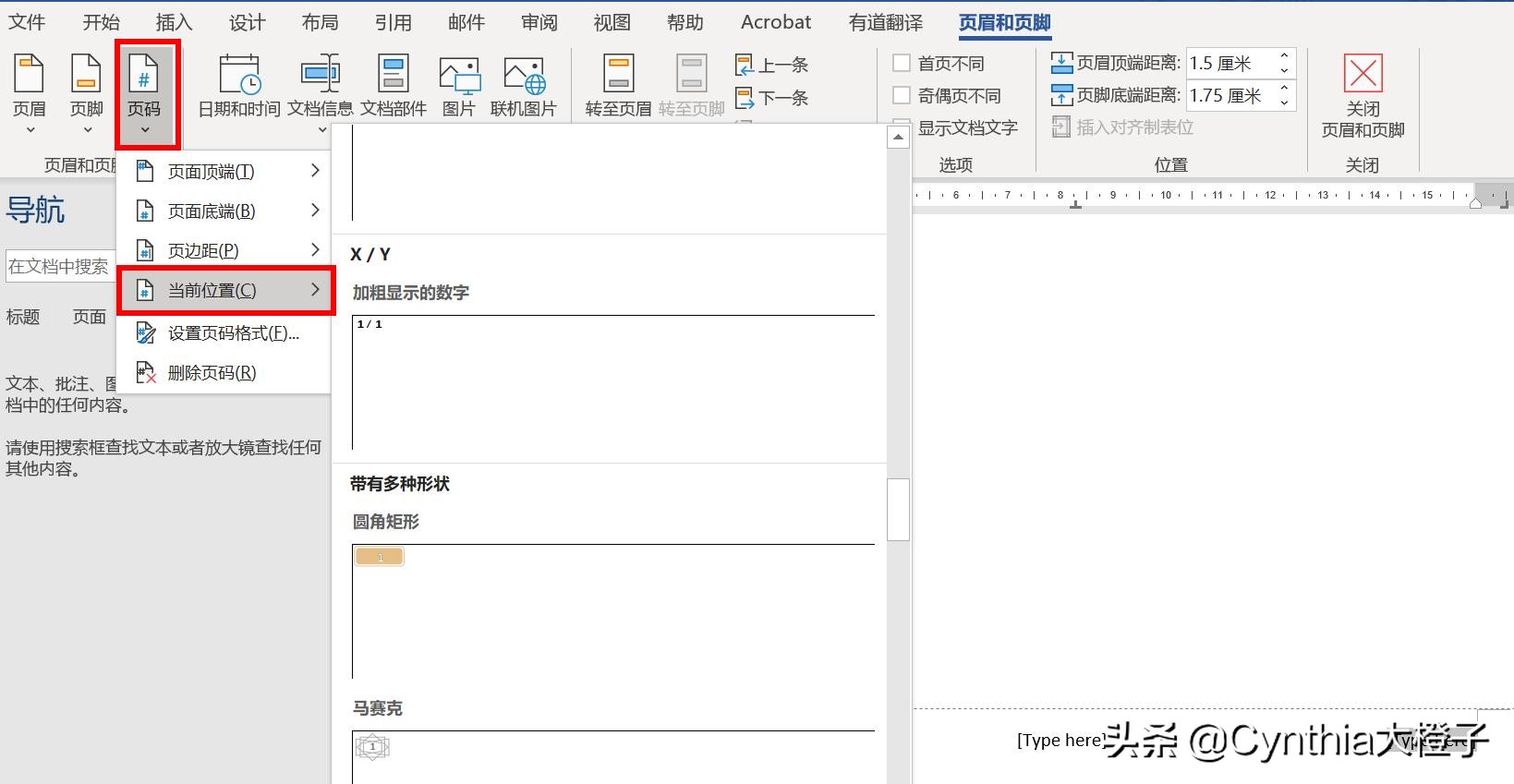Switch to the 审阅 tab
1514x784 pixels.
pyautogui.click(x=539, y=22)
